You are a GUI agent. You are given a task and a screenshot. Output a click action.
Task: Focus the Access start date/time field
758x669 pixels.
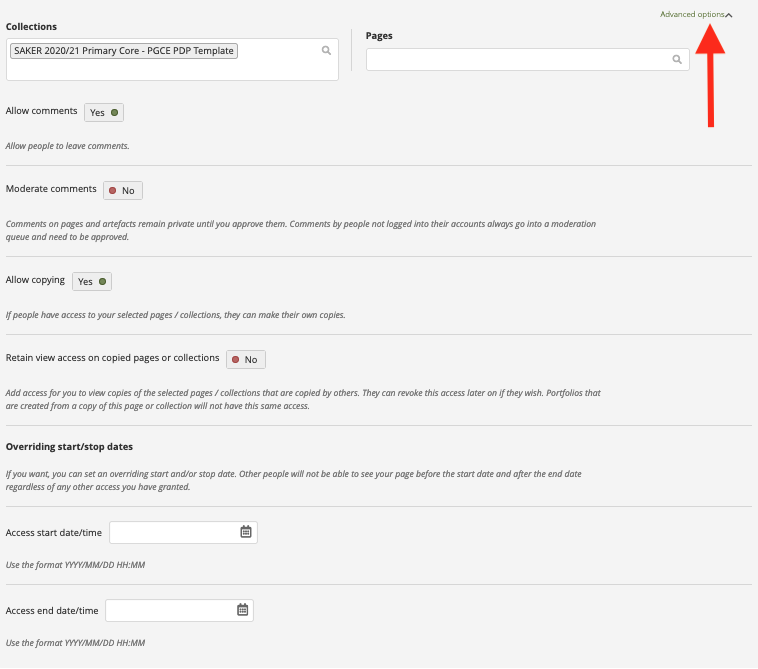coord(173,532)
